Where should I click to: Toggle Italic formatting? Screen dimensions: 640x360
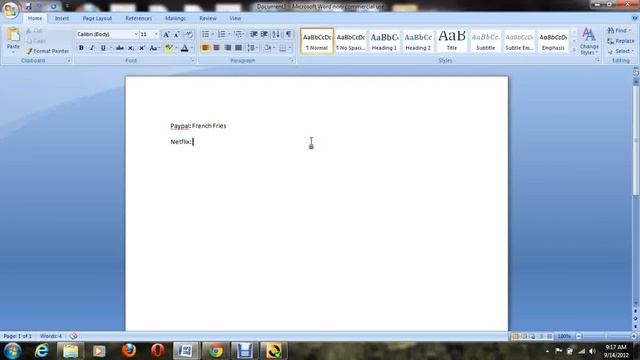(92, 48)
